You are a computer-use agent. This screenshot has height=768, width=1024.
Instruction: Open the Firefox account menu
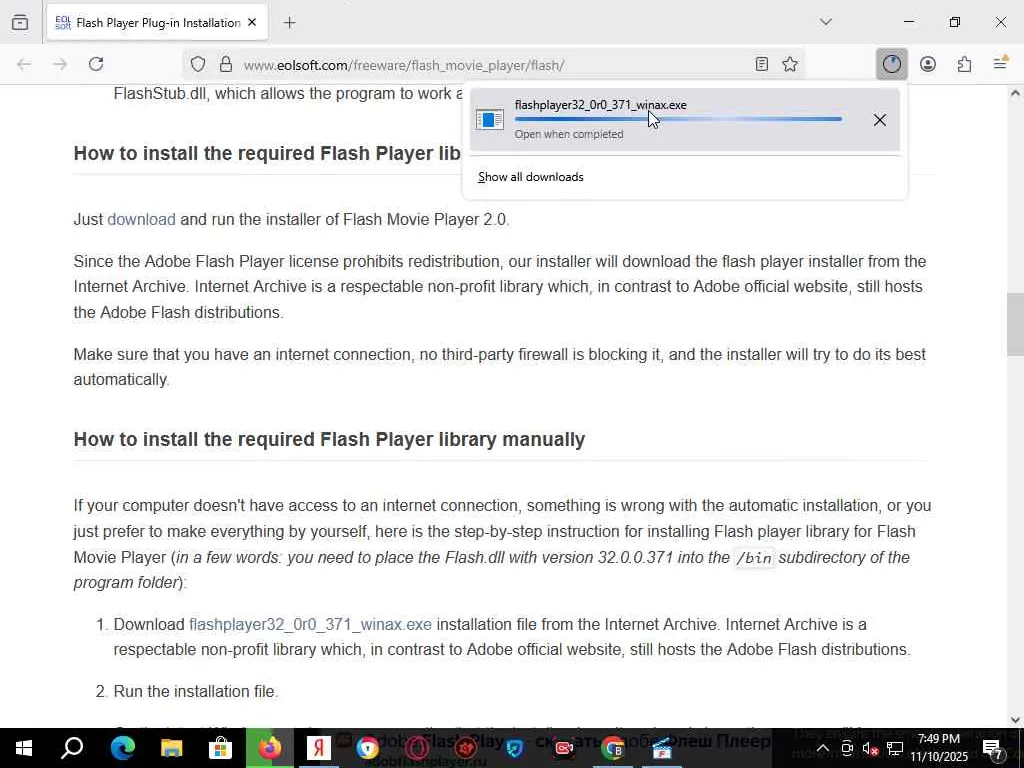tap(928, 64)
